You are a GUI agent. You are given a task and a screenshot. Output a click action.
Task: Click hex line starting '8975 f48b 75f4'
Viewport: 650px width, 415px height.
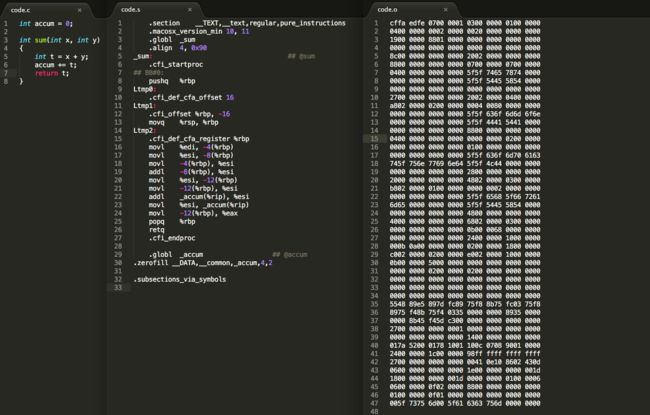click(465, 313)
